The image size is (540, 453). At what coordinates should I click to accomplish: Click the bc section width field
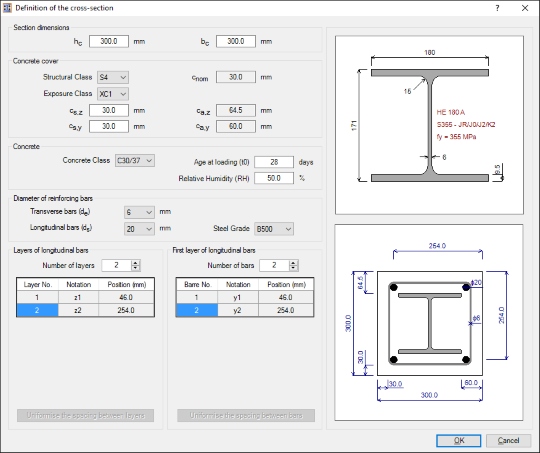click(x=236, y=41)
